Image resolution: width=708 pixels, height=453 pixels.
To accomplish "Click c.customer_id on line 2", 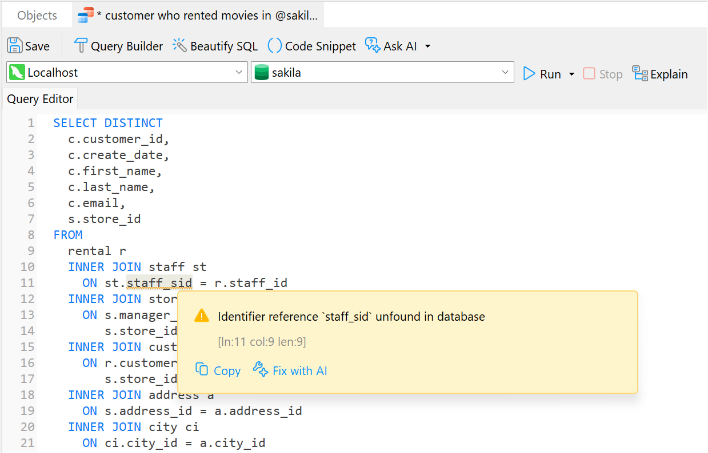I will pos(118,139).
